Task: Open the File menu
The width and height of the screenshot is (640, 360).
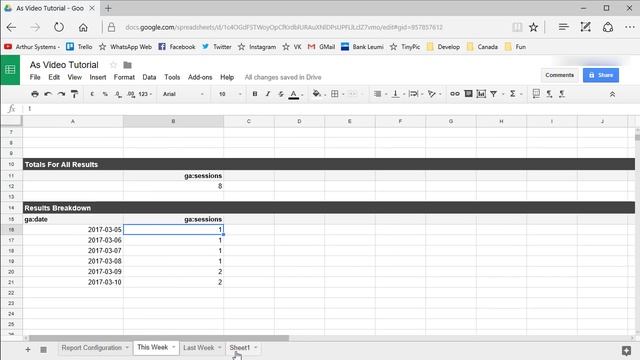Action: [x=35, y=77]
